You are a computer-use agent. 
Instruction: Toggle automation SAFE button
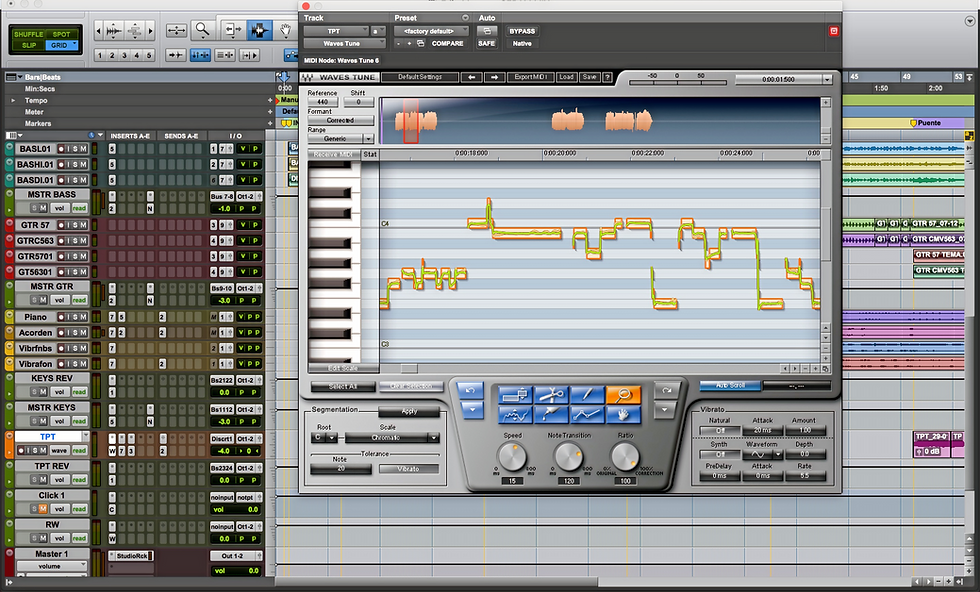point(486,43)
